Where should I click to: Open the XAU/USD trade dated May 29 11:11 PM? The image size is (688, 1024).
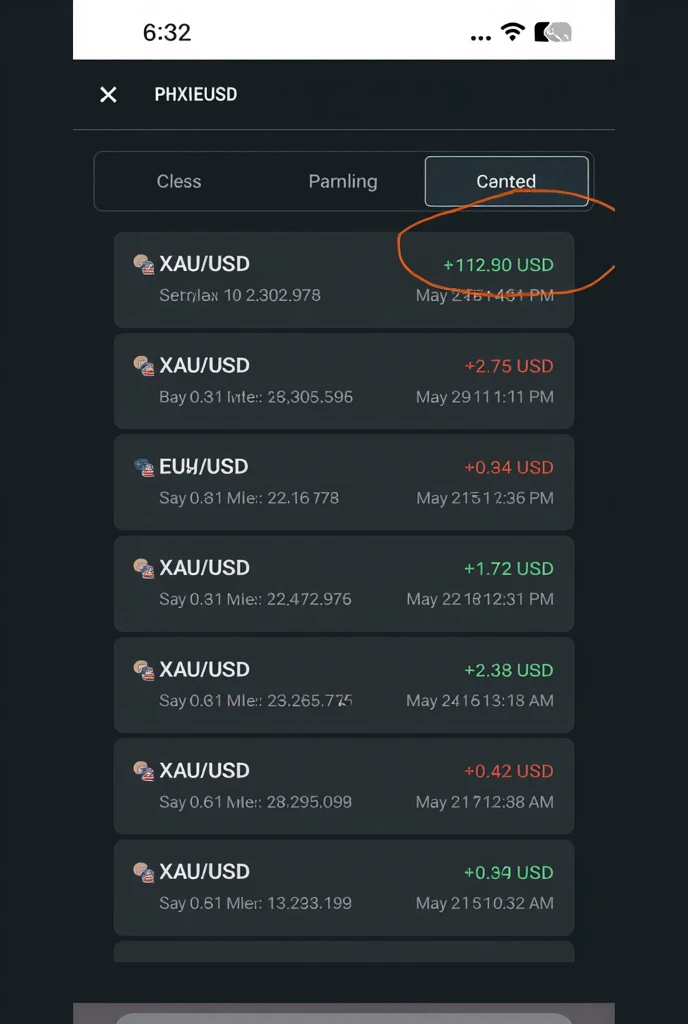[344, 381]
